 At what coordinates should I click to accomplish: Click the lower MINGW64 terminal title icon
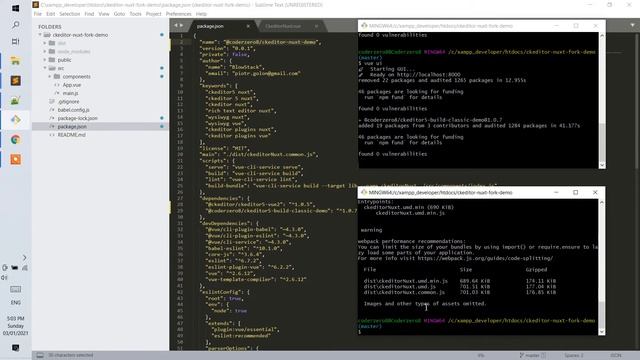(364, 192)
